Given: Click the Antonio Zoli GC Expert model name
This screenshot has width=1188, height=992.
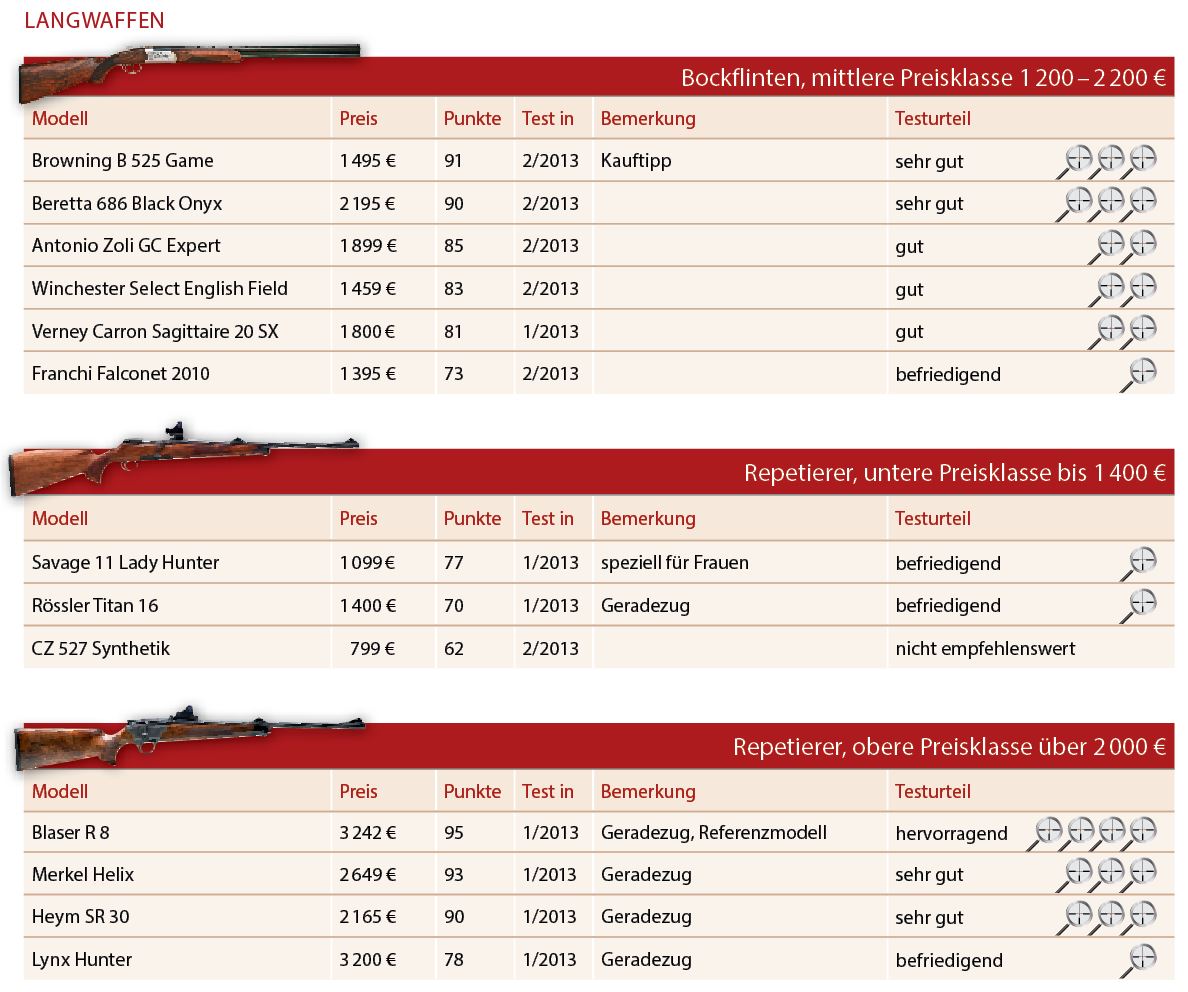Looking at the screenshot, I should click(x=127, y=246).
